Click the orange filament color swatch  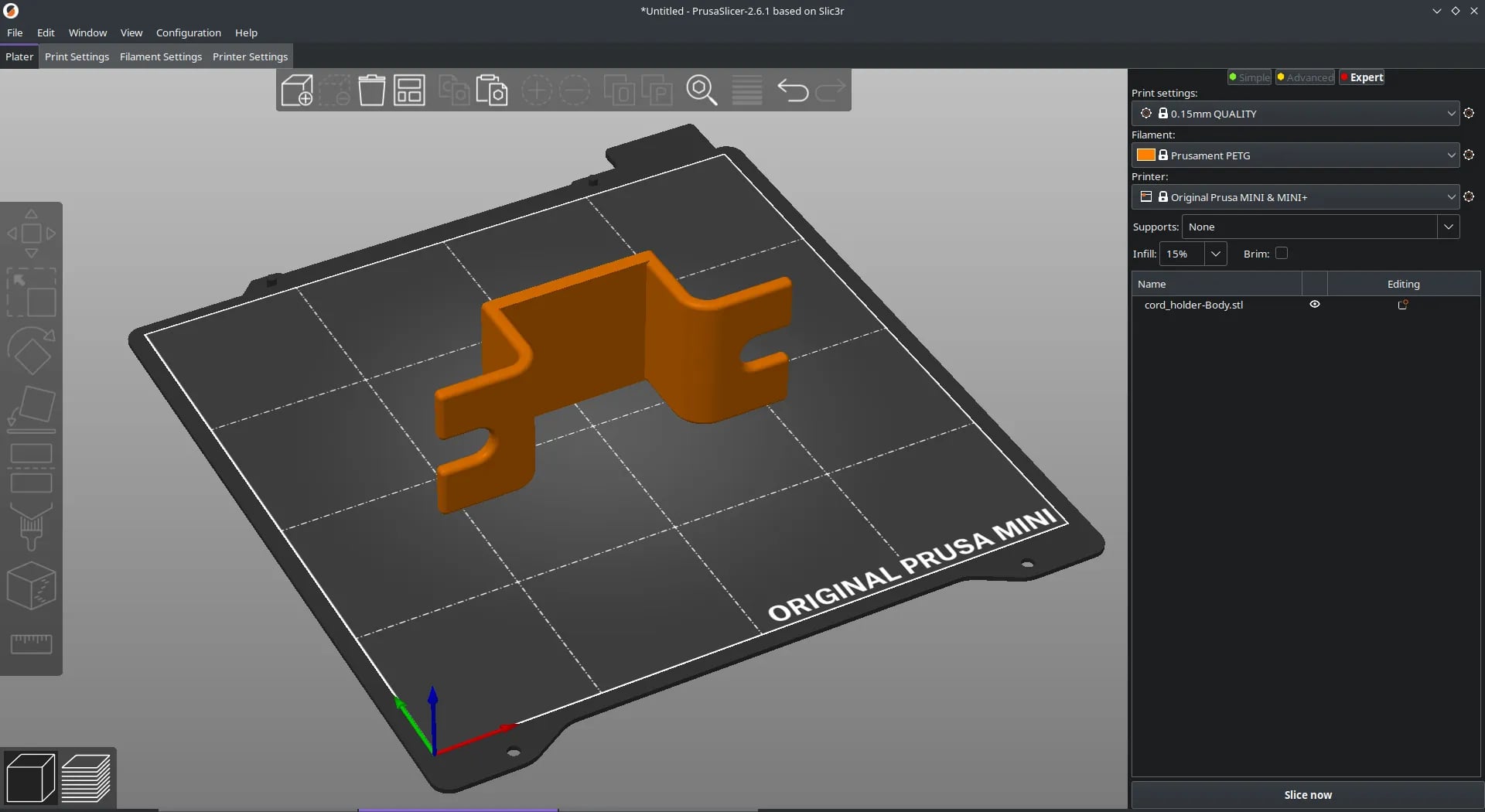(1145, 155)
